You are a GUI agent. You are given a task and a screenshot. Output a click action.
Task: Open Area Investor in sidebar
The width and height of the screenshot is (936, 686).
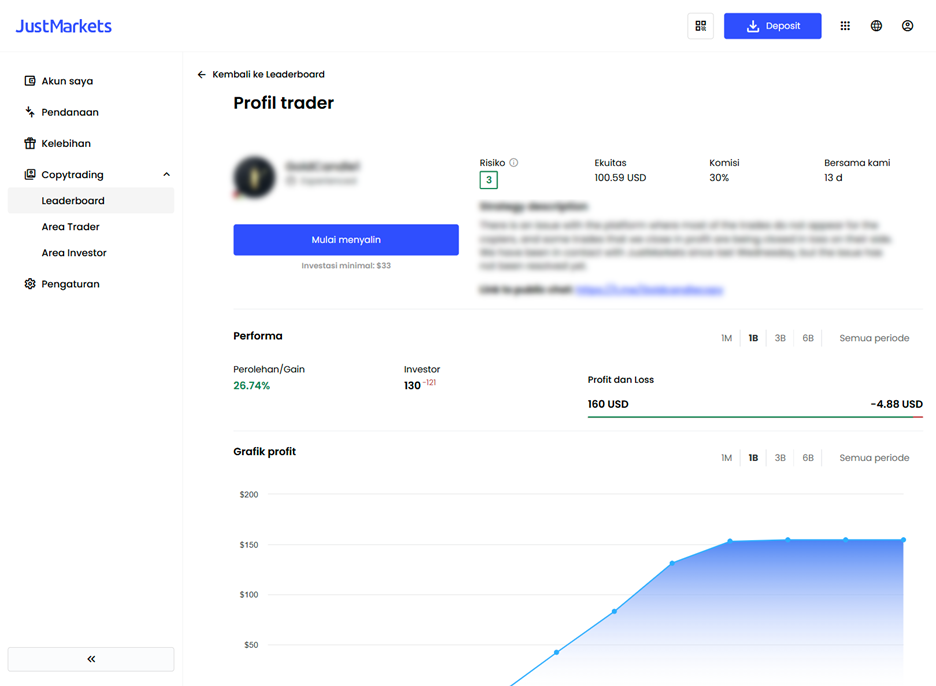[x=74, y=253]
